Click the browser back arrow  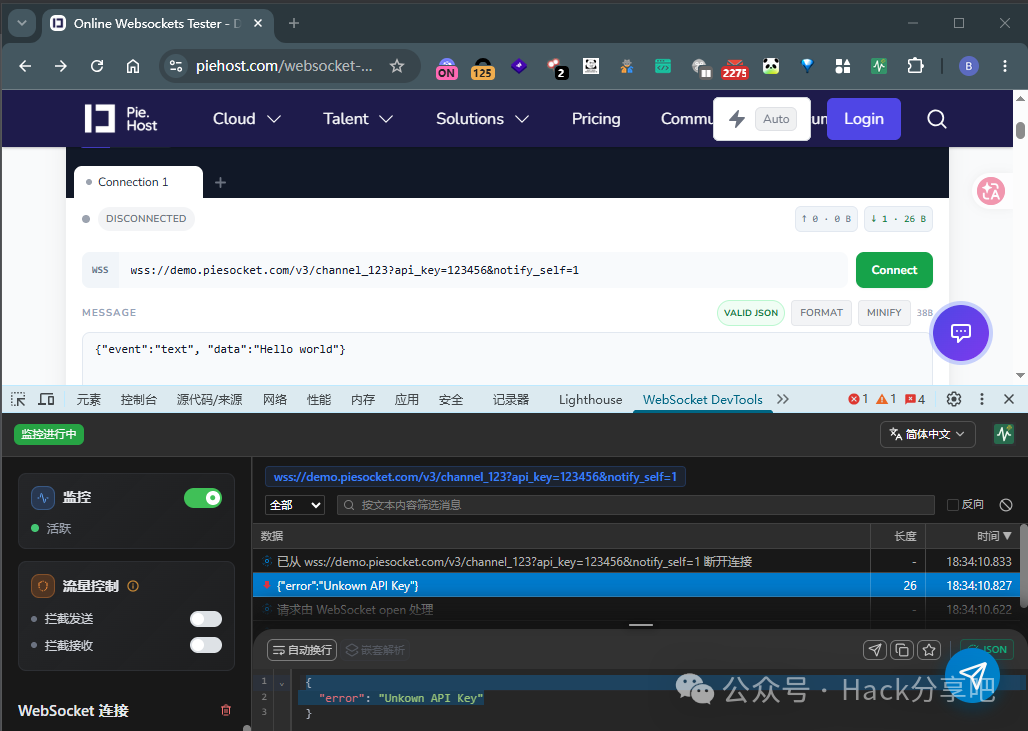[x=26, y=66]
